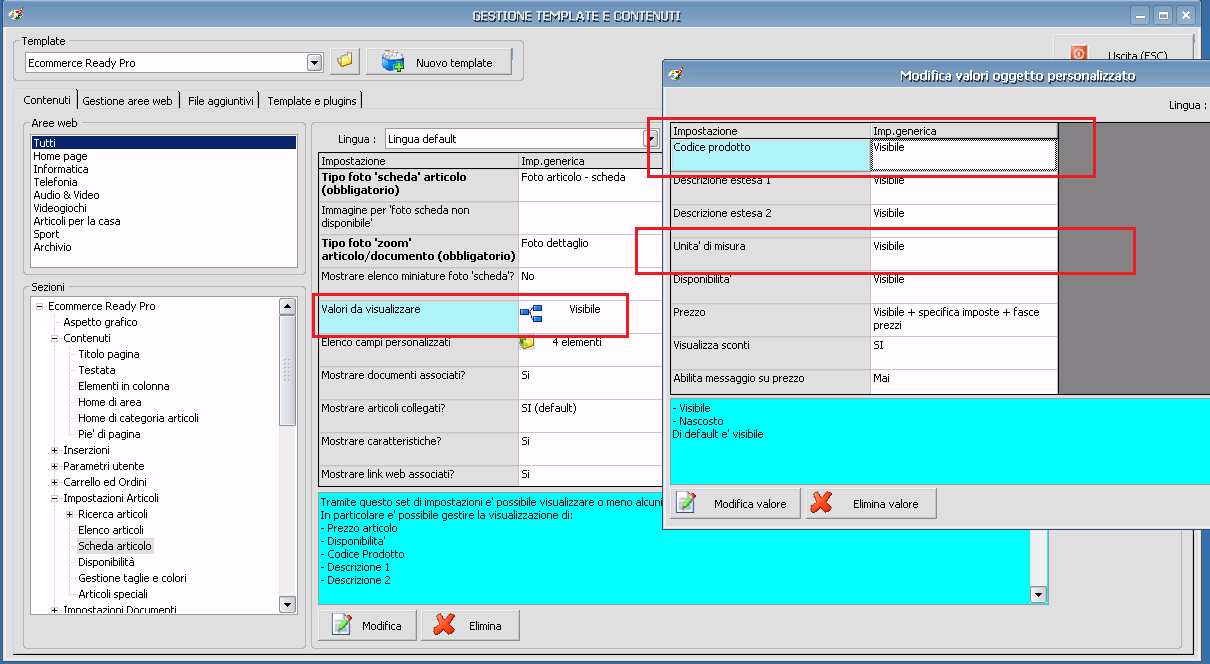Viewport: 1210px width, 664px height.
Task: Click Modifica valore button
Action: coord(735,503)
